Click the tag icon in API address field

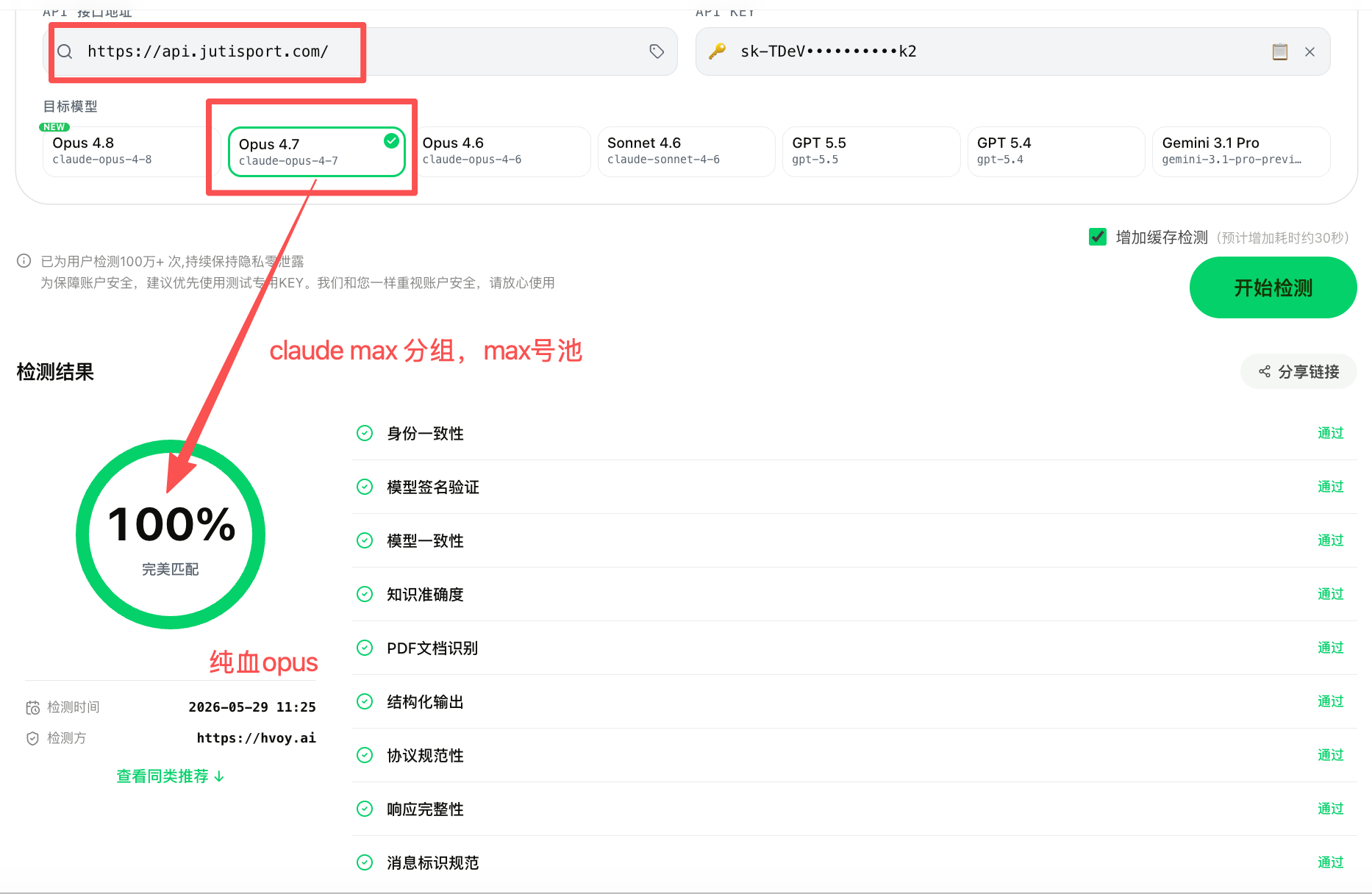(657, 51)
